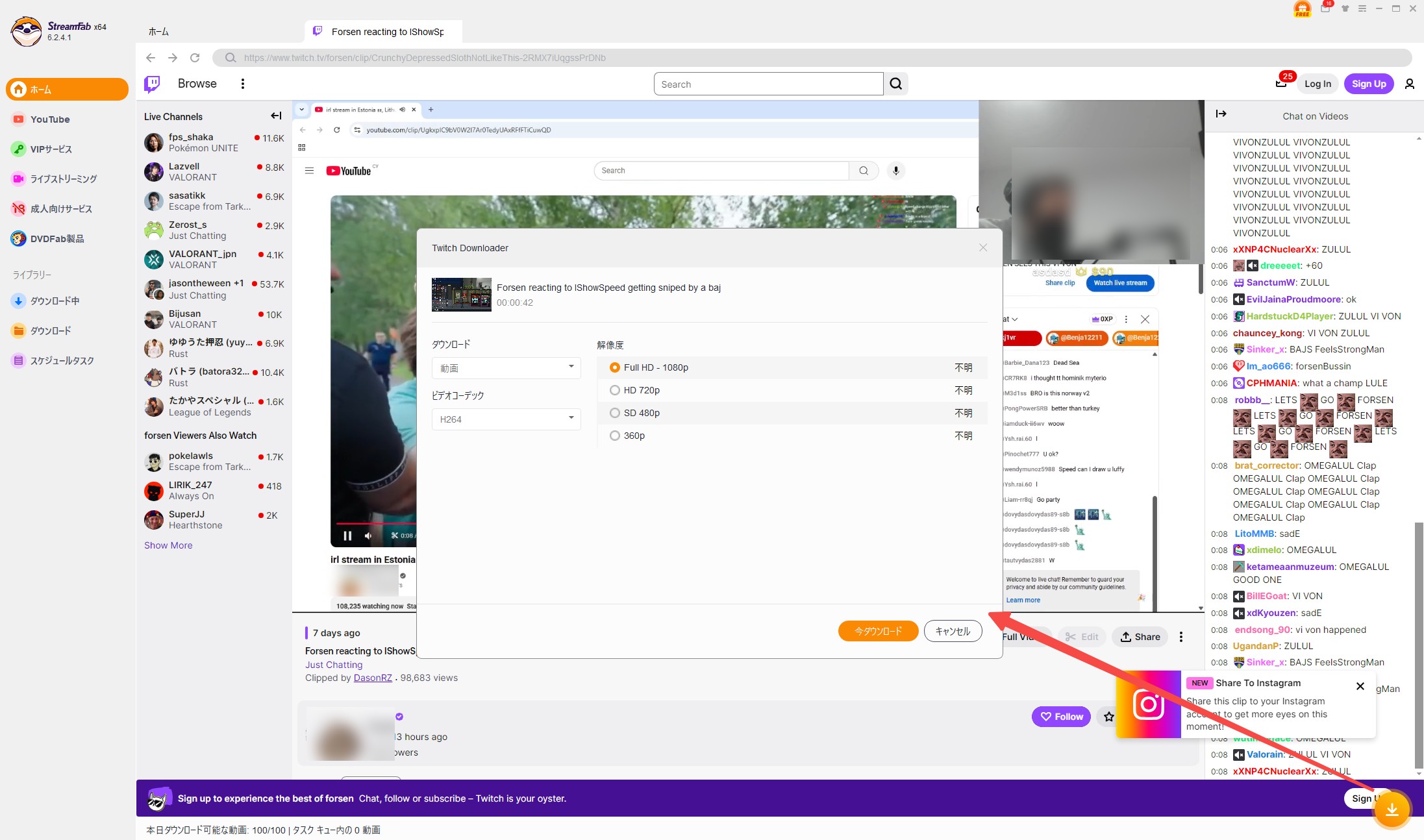The width and height of the screenshot is (1424, 840).
Task: Click the Twitch logo icon
Action: [x=152, y=84]
